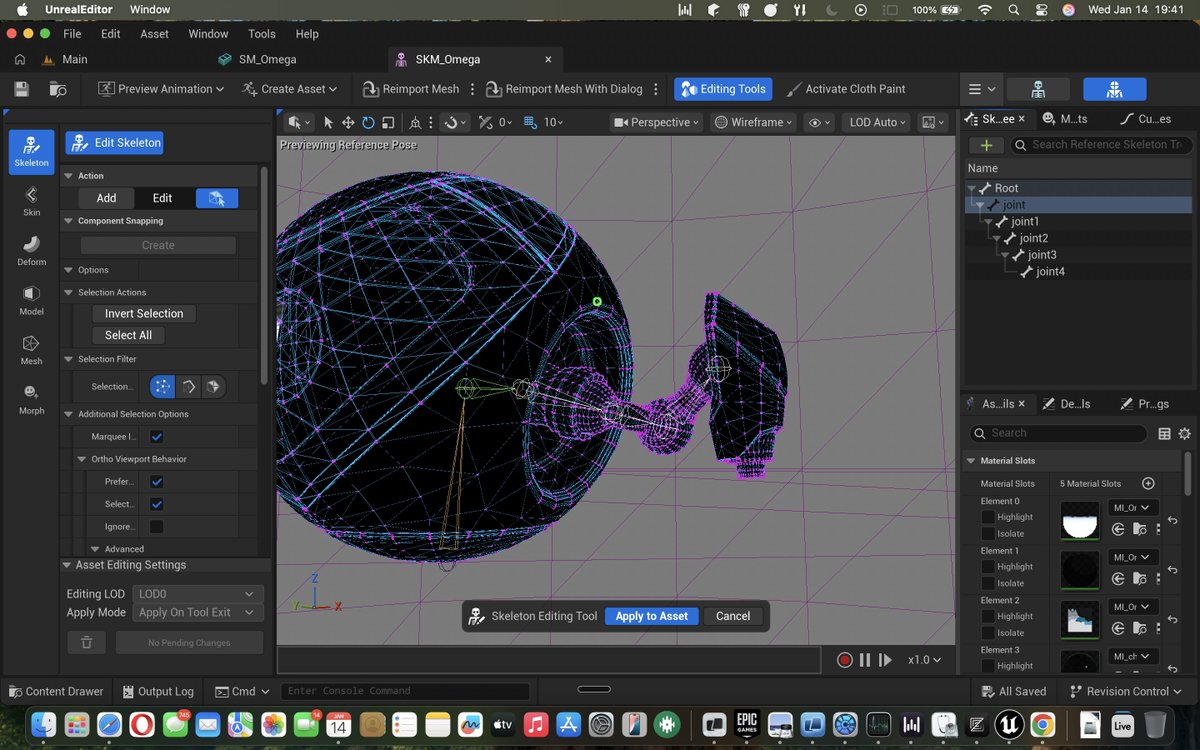Use selected asset for Element 1 material

click(1118, 579)
